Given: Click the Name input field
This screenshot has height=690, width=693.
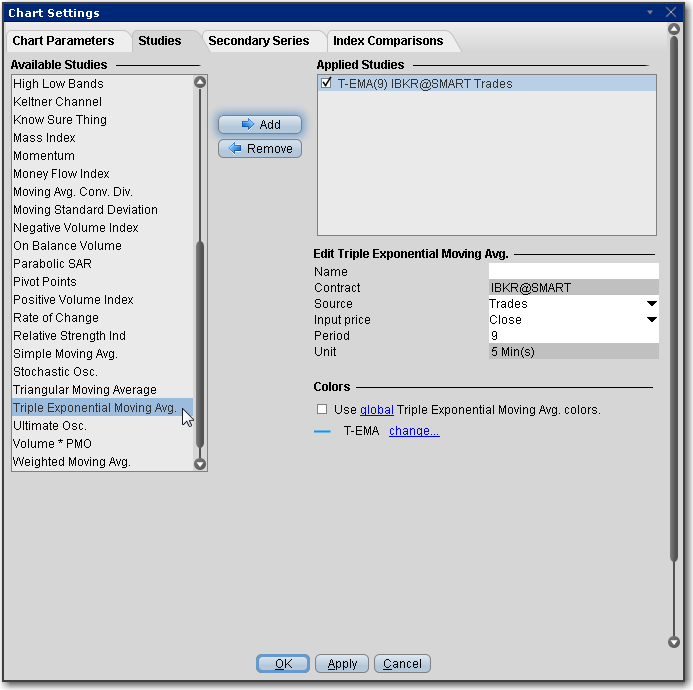Looking at the screenshot, I should pos(573,272).
